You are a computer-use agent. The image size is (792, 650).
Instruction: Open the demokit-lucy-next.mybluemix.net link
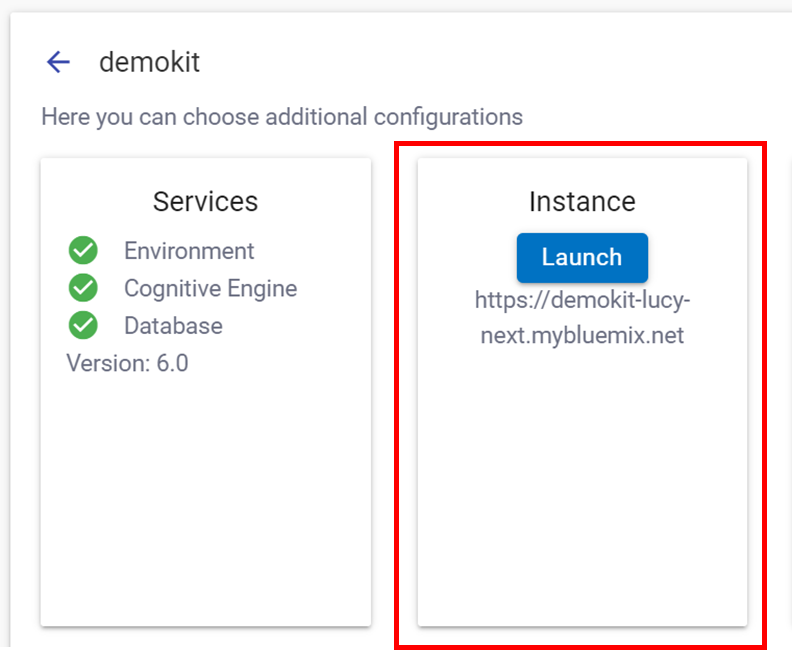point(582,318)
